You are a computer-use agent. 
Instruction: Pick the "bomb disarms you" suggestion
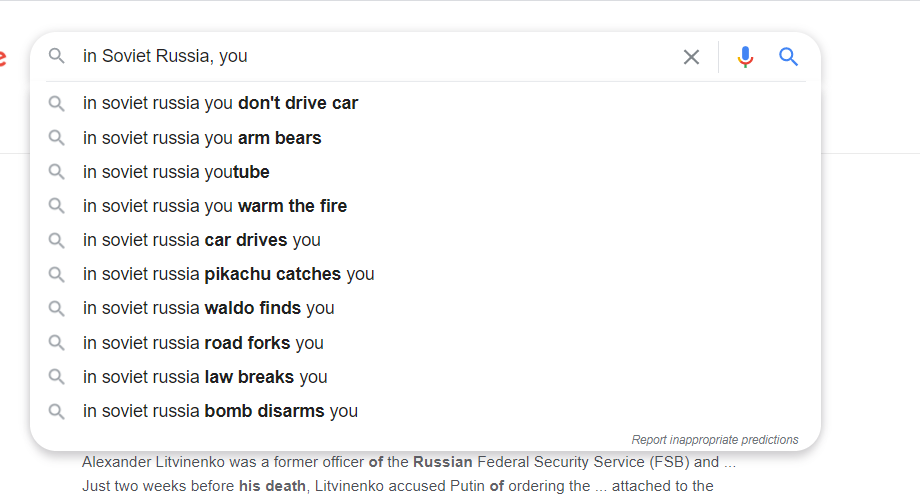click(x=220, y=411)
